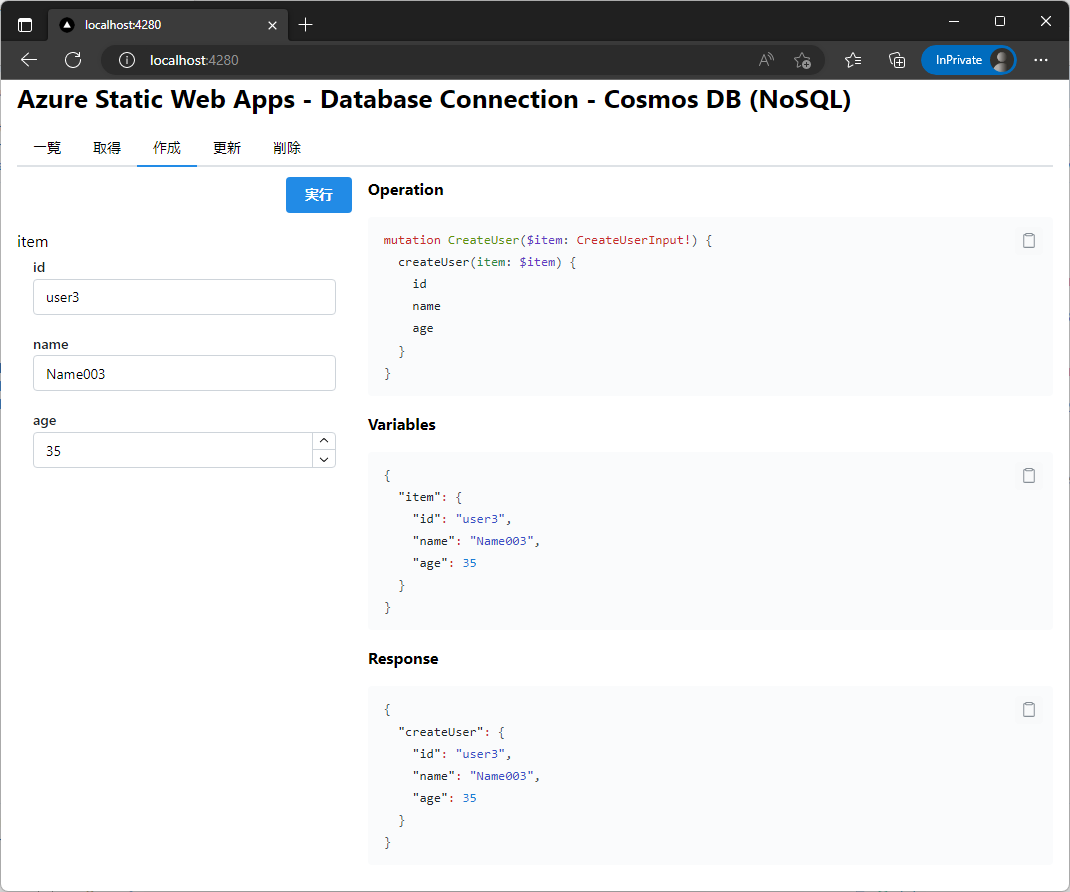
Task: Open Read aloud in address bar
Action: (x=766, y=60)
